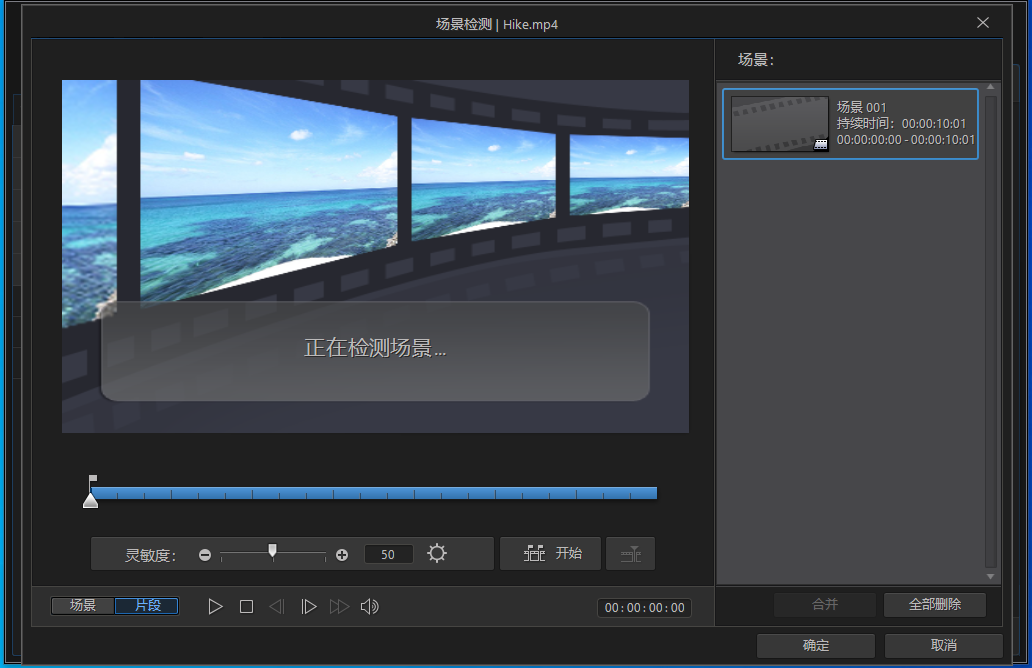Click the split scene icon button
Screen dimensions: 1032x668
coord(631,553)
